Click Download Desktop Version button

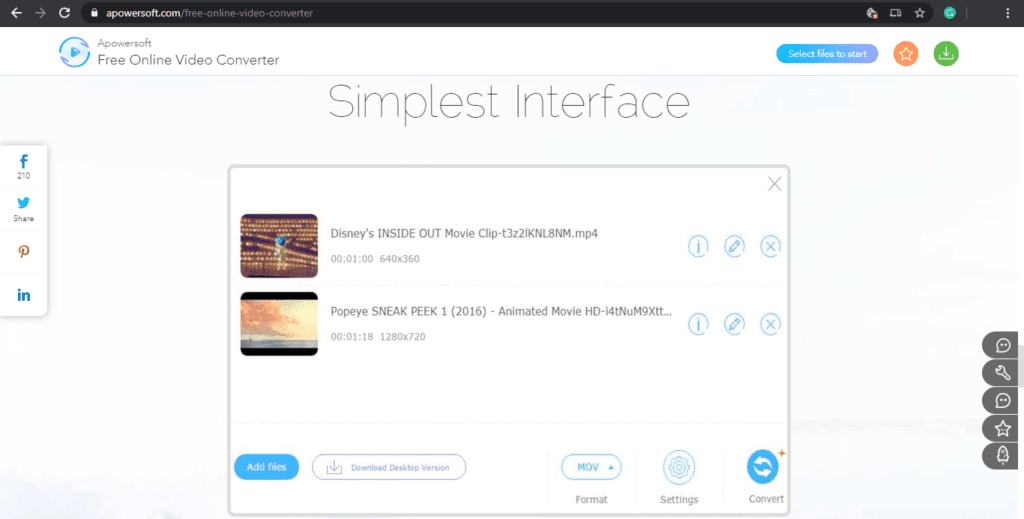pyautogui.click(x=389, y=467)
